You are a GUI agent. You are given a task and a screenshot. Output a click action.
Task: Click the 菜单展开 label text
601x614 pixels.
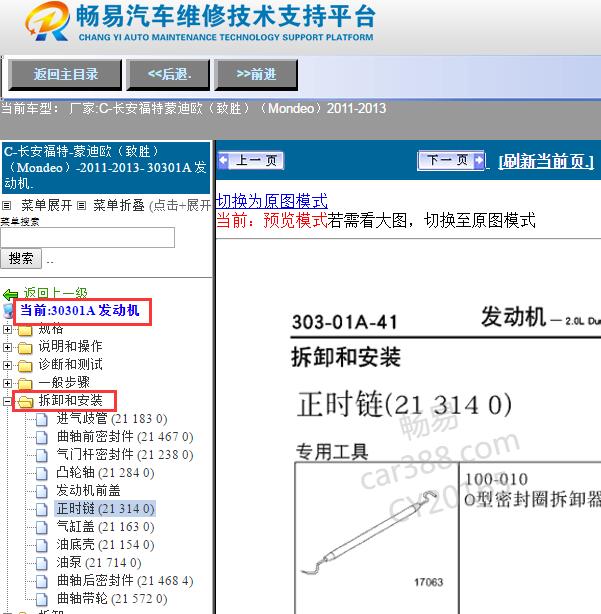pos(46,205)
